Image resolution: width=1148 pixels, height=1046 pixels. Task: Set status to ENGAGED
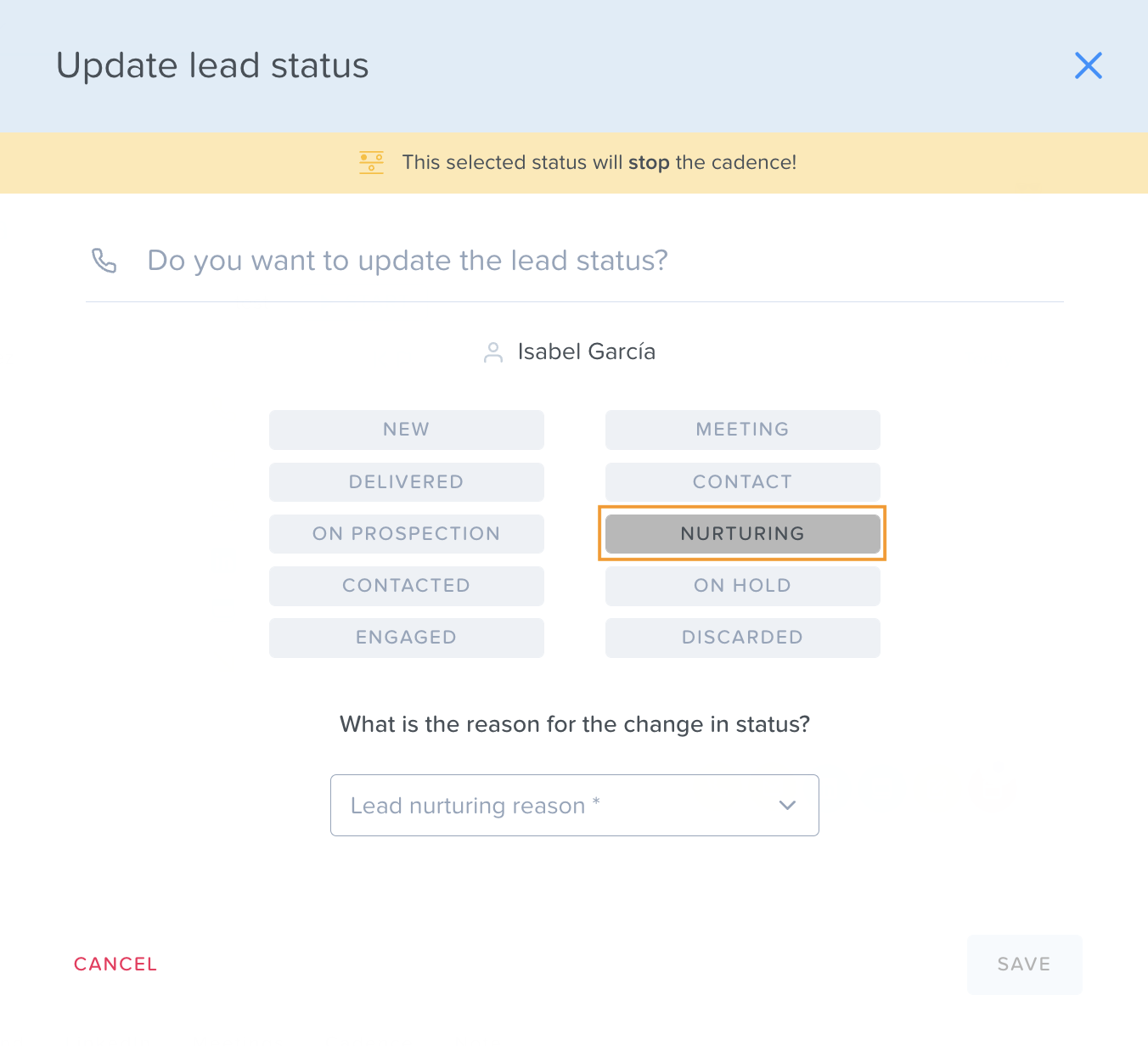coord(407,638)
